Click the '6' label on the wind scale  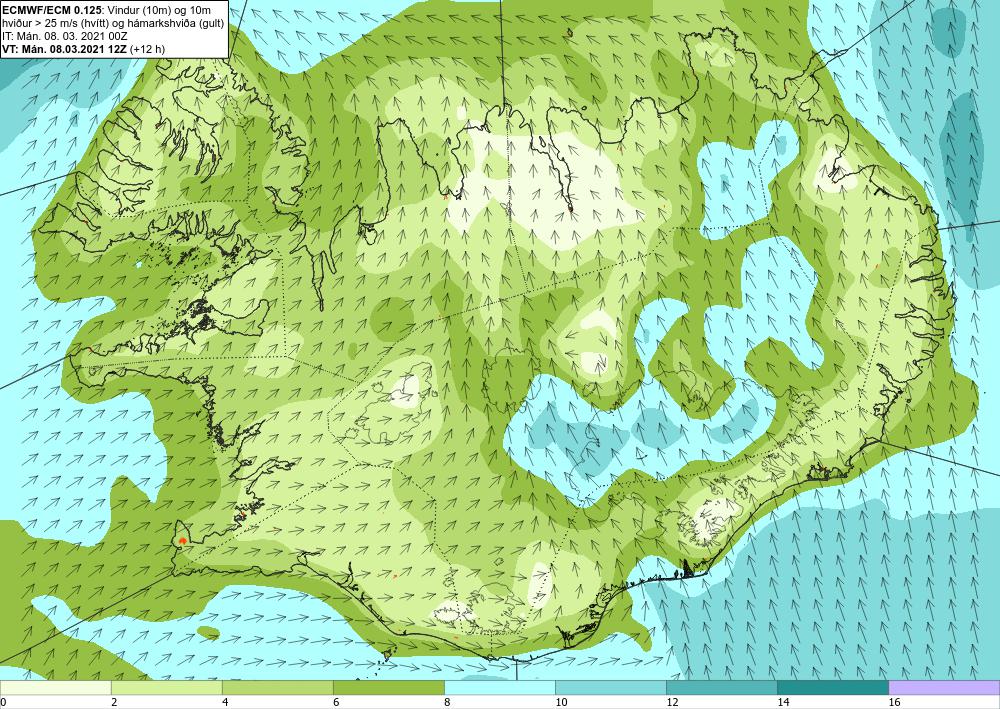(336, 702)
